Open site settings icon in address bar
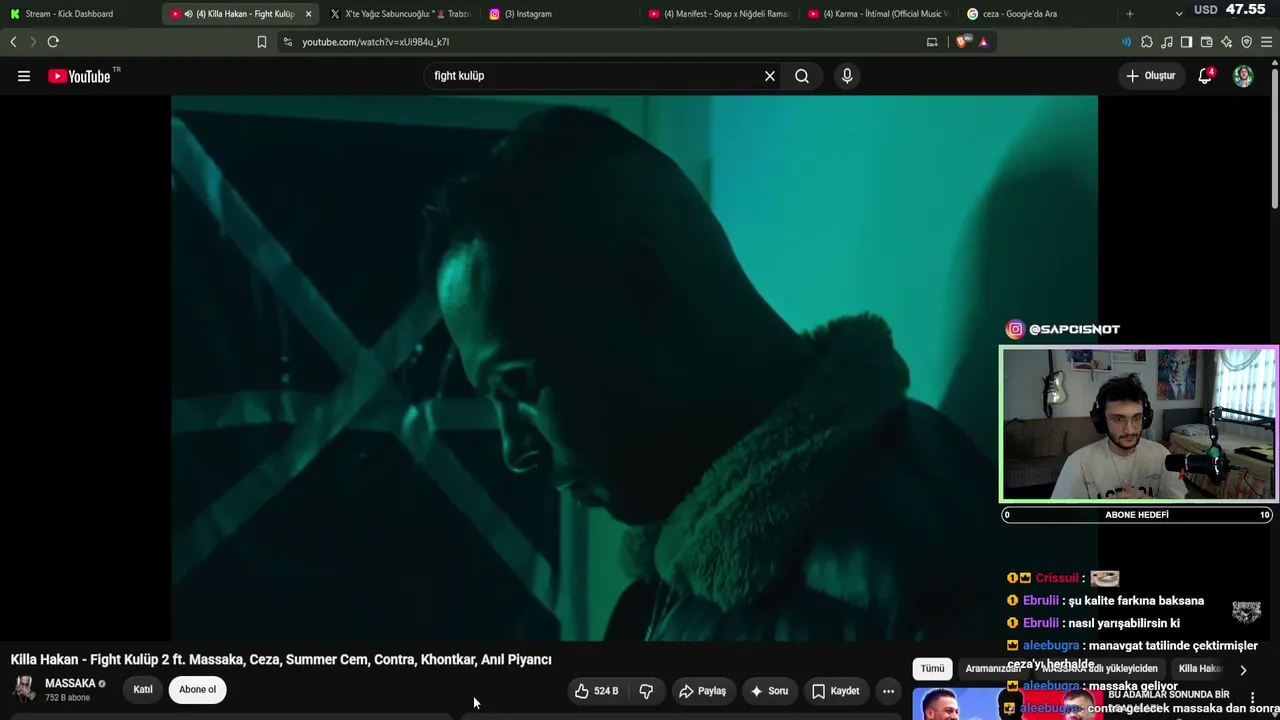This screenshot has width=1280, height=720. (x=288, y=42)
